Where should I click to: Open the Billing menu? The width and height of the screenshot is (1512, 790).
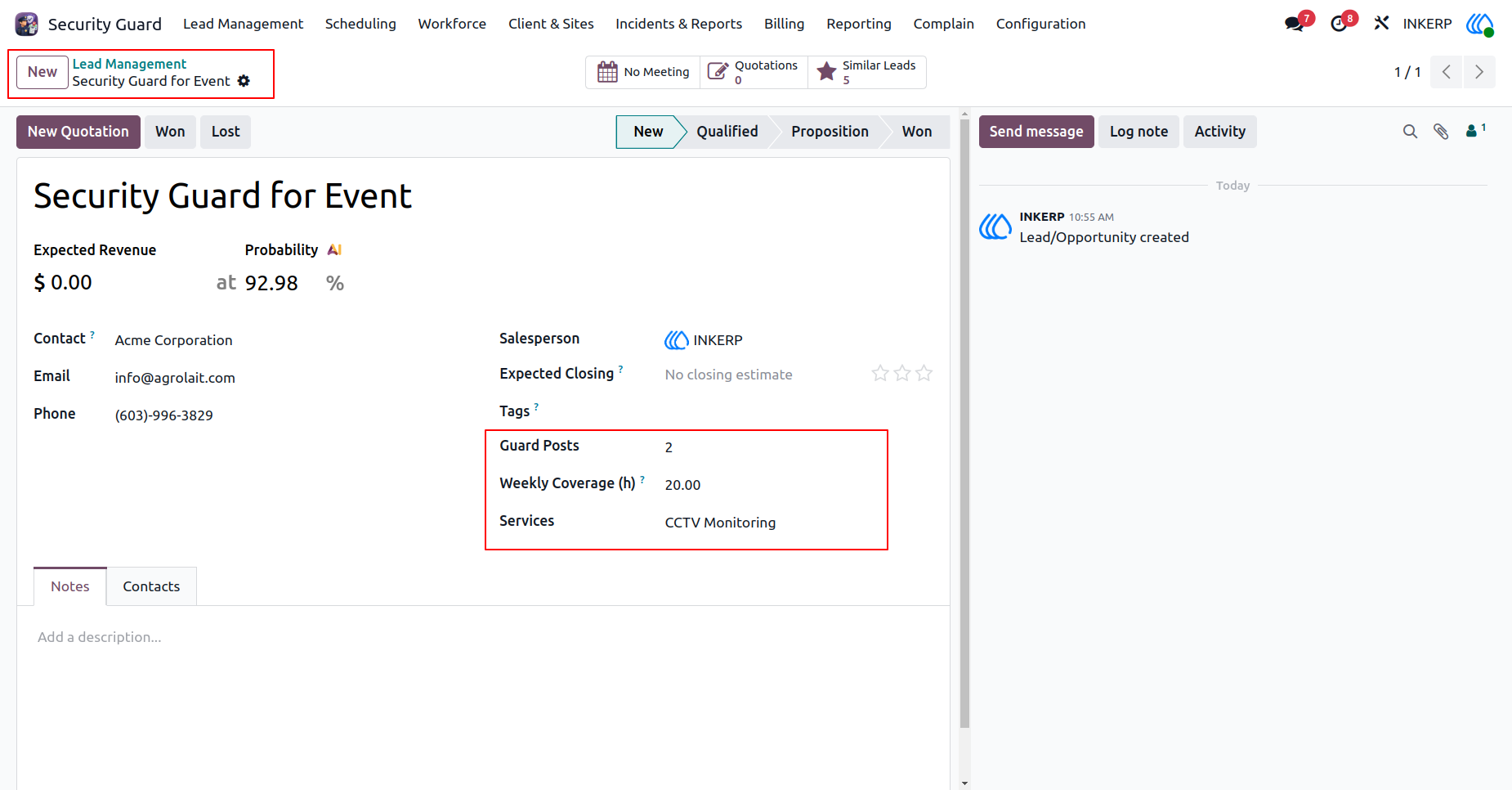click(x=784, y=24)
